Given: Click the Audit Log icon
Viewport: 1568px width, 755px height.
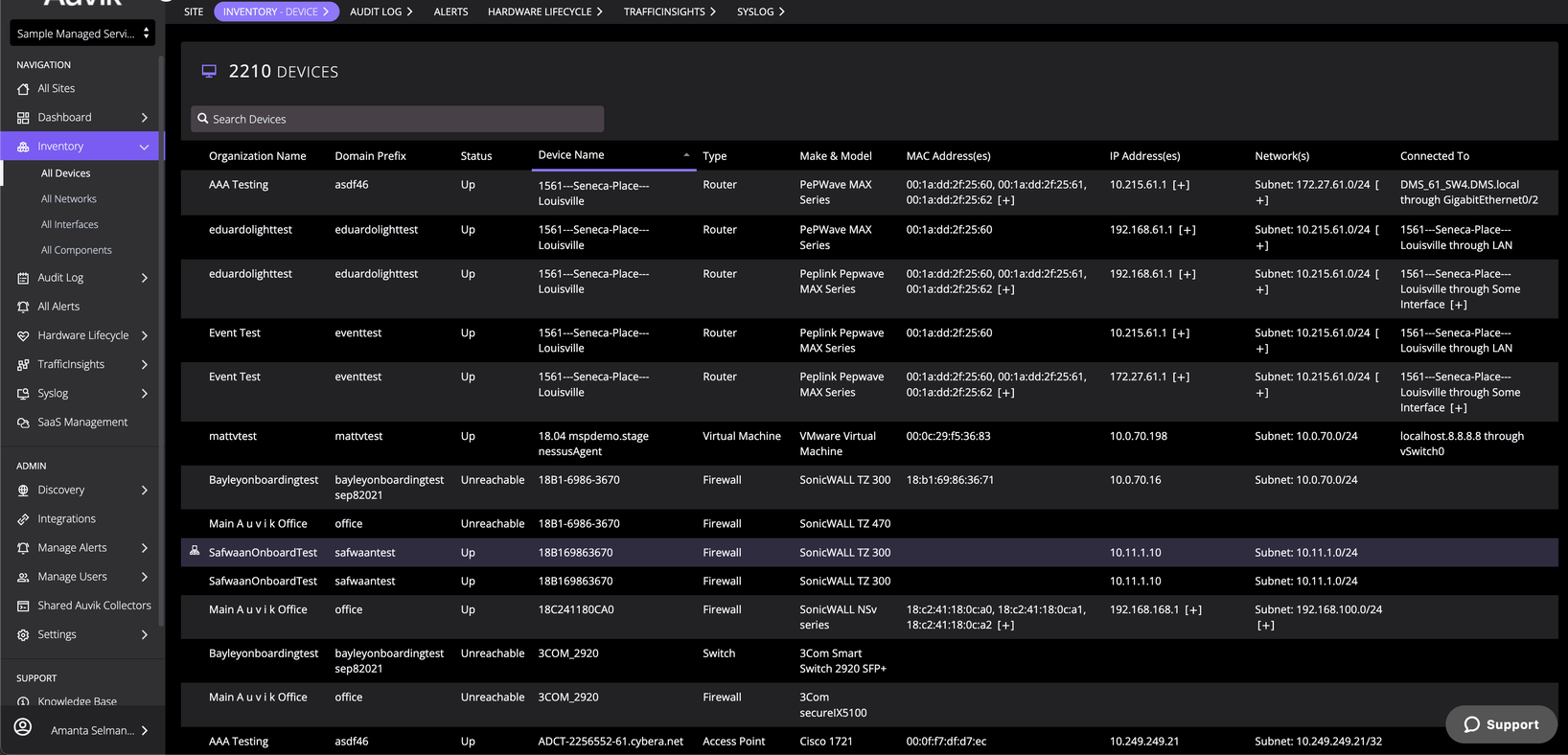Looking at the screenshot, I should 23,278.
